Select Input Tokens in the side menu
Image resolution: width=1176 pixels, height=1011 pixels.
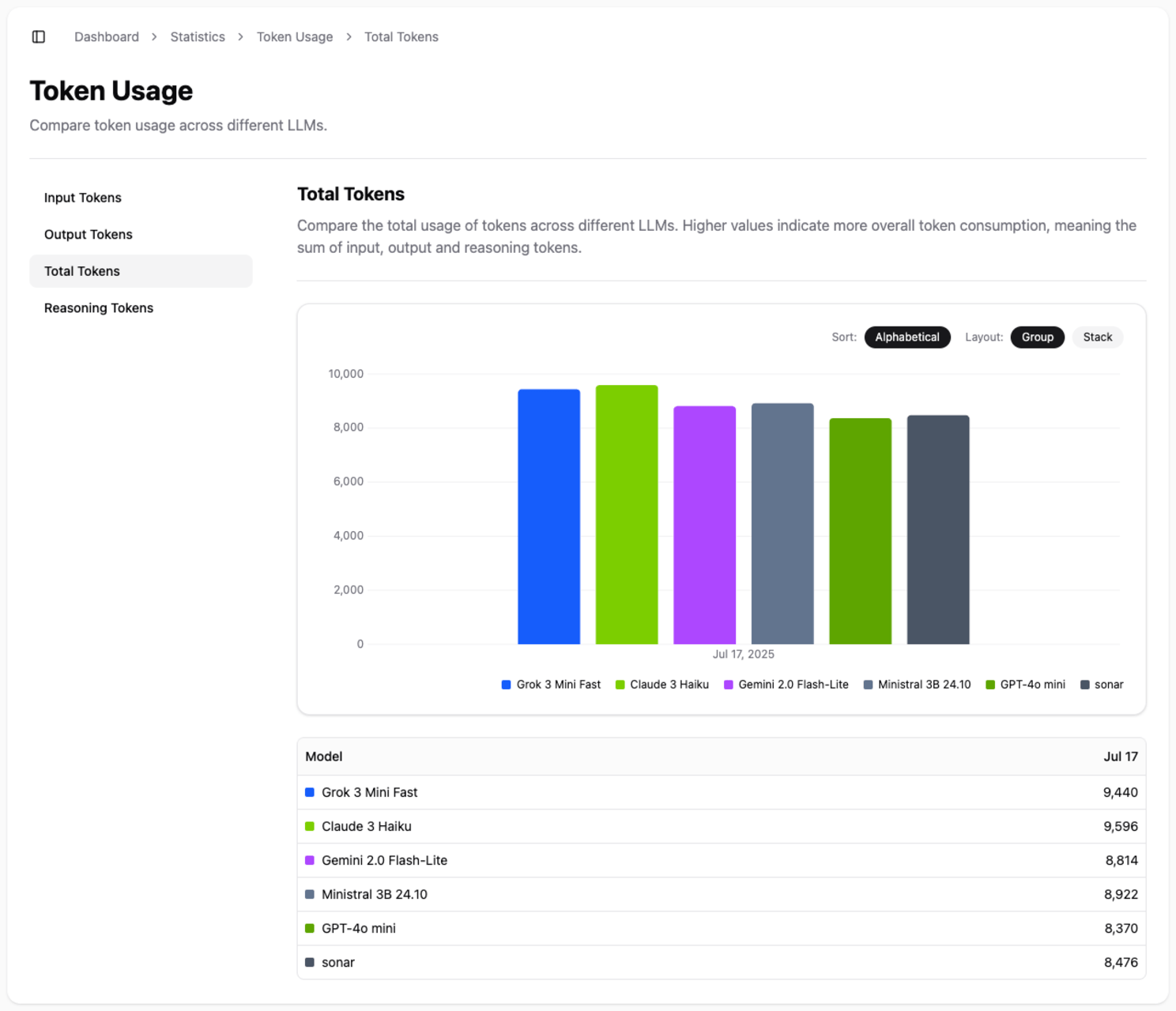click(141, 198)
